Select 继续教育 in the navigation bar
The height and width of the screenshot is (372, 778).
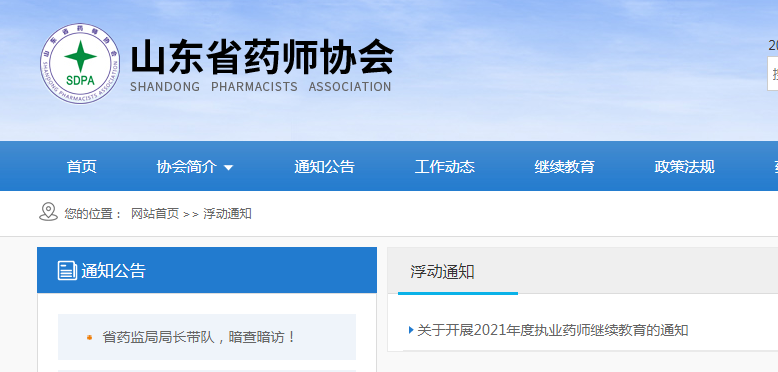click(565, 167)
